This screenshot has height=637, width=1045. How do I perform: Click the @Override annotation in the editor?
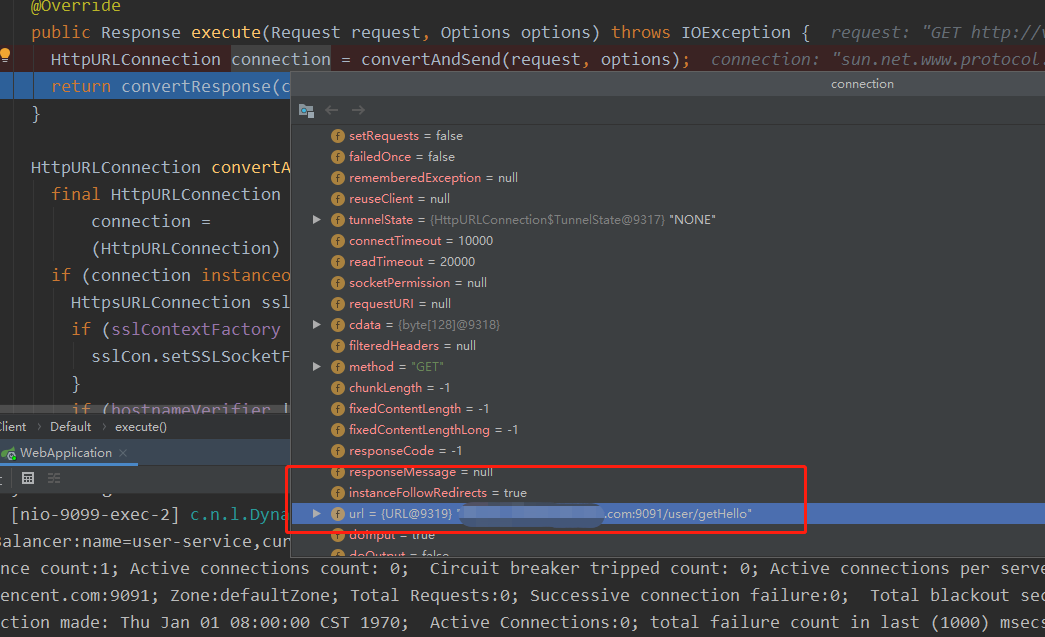coord(76,7)
